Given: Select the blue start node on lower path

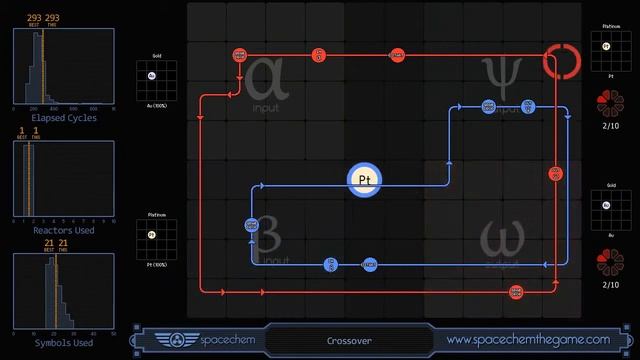Looking at the screenshot, I should tap(369, 264).
